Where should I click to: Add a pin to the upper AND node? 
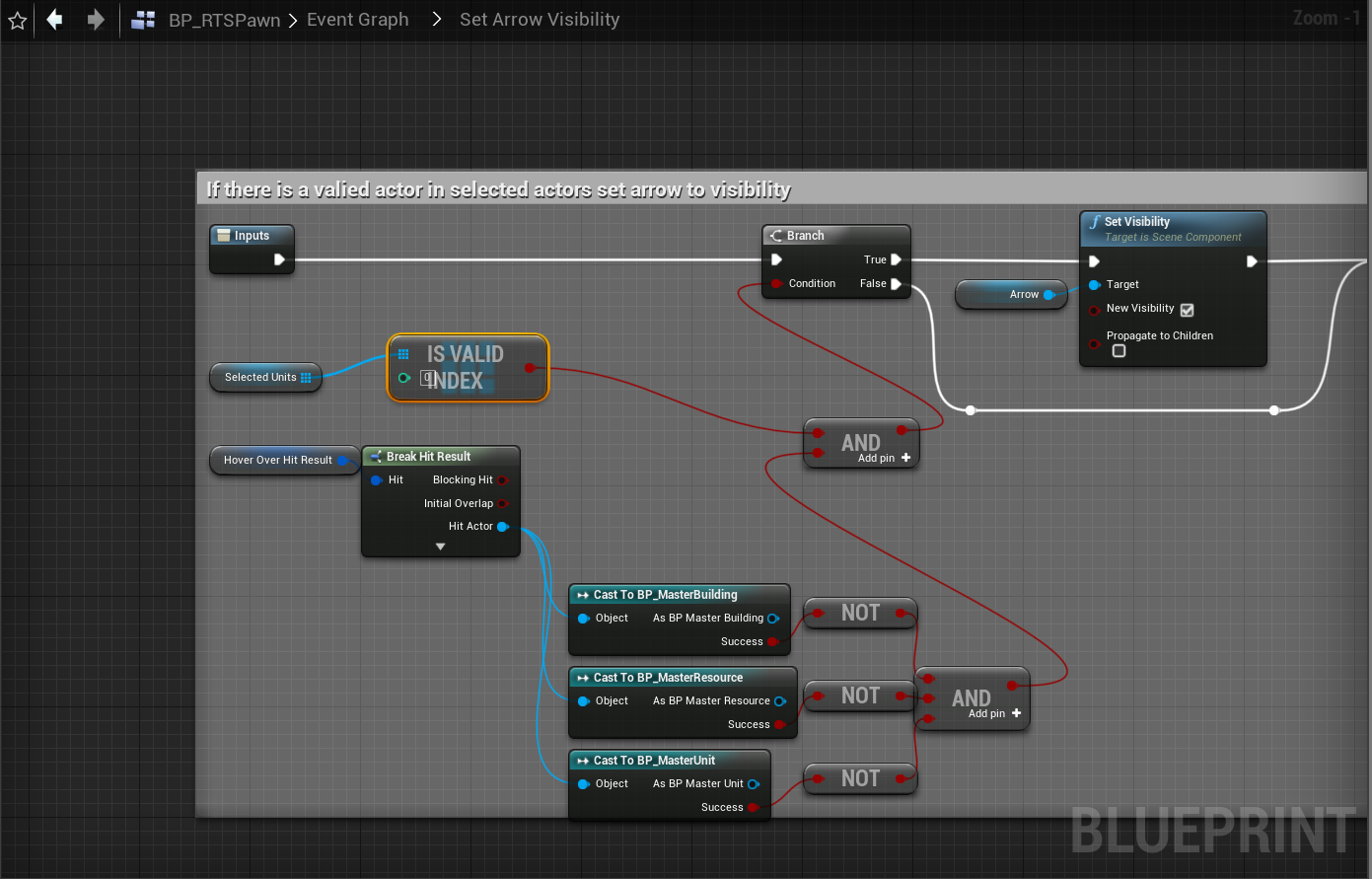coord(905,458)
